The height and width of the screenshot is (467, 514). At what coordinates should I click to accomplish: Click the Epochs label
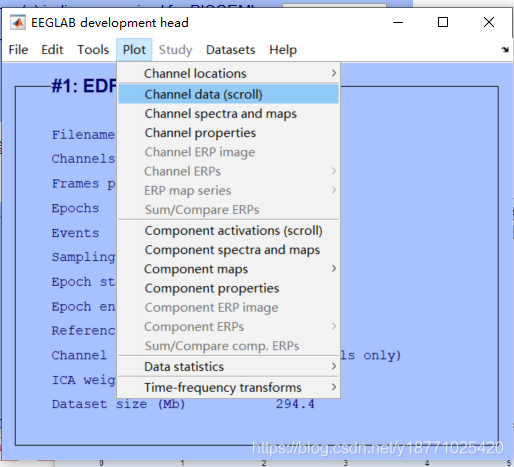click(x=75, y=208)
